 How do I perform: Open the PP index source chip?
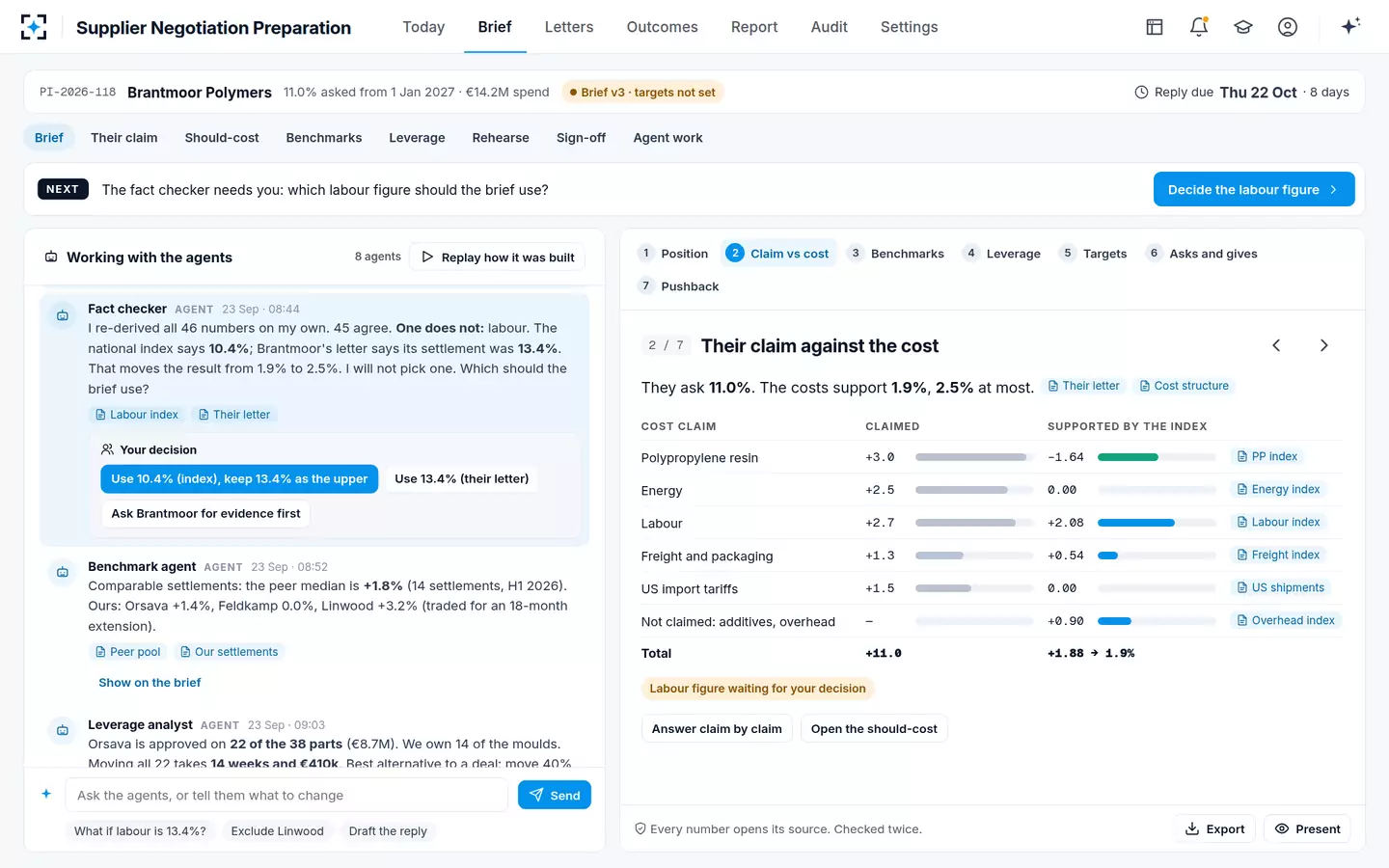pyautogui.click(x=1267, y=457)
